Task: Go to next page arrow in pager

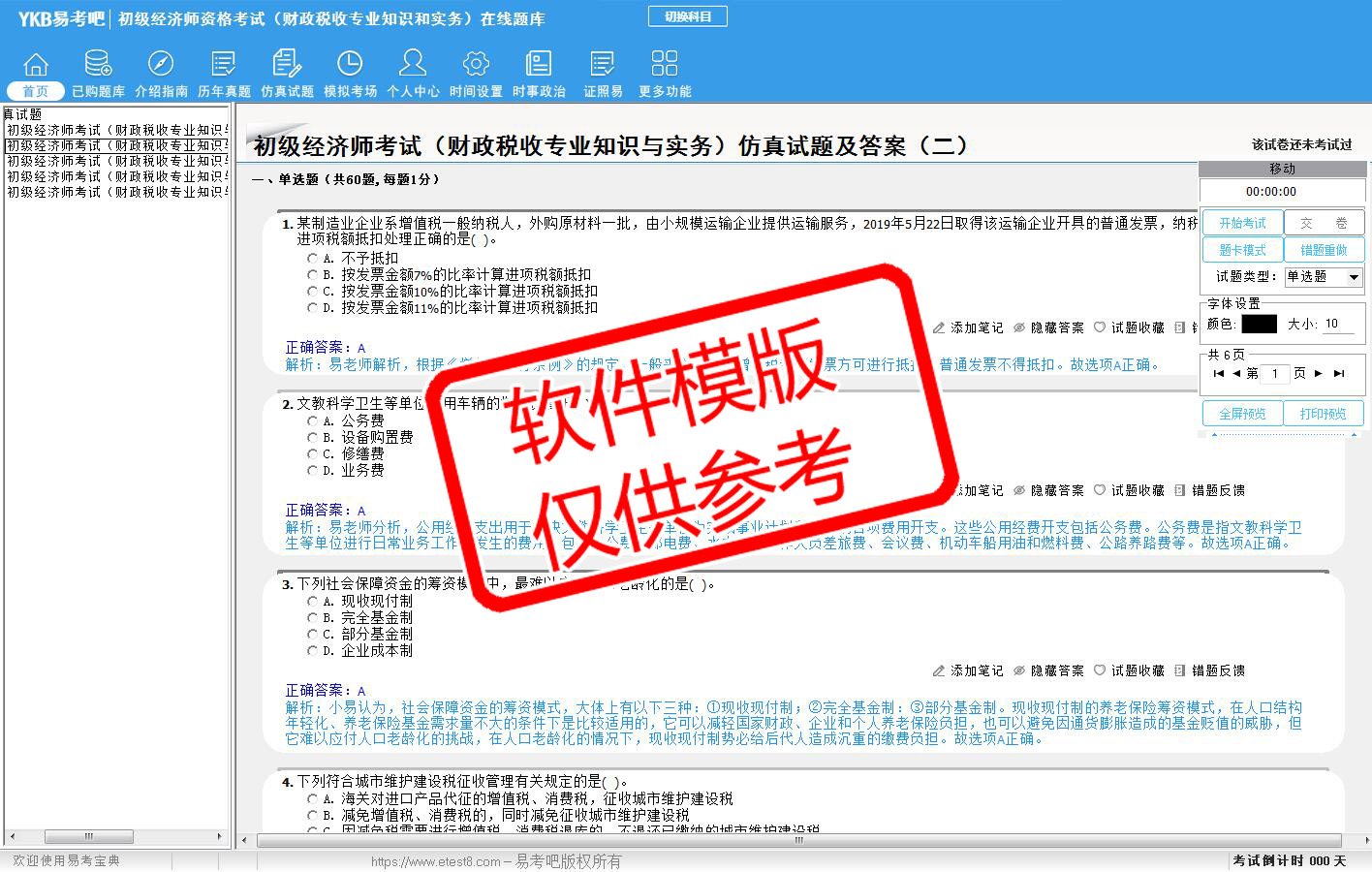Action: click(1319, 373)
